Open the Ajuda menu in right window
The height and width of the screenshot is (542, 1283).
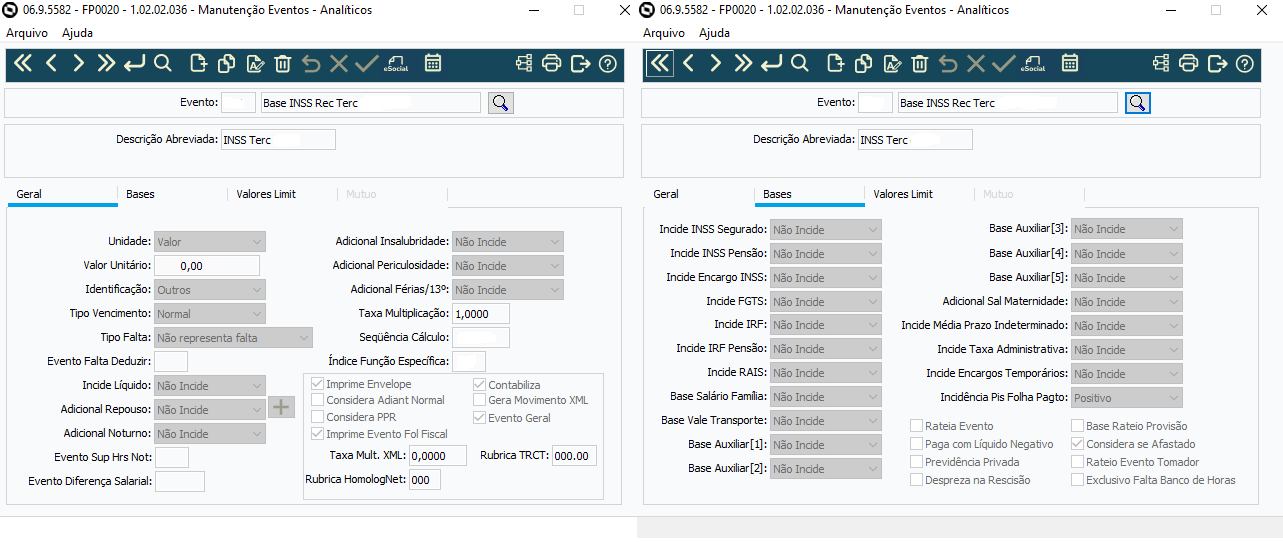714,33
